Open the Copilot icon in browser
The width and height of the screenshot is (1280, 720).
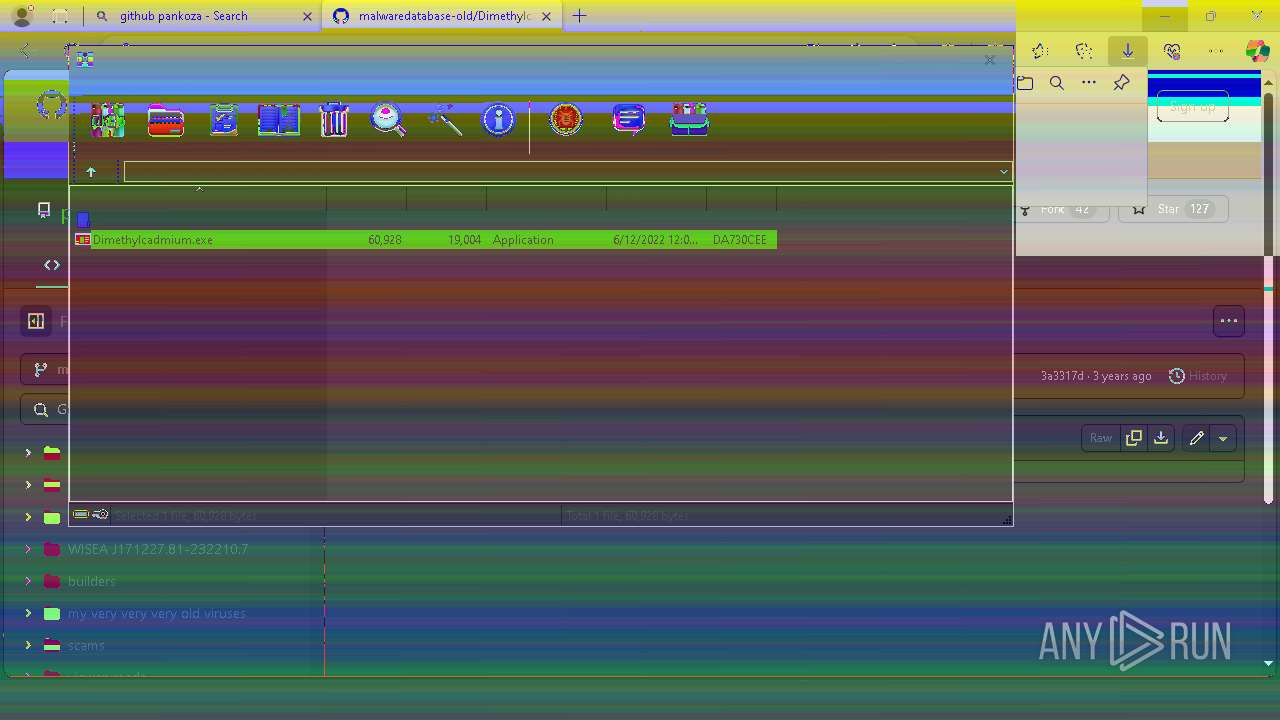[1257, 51]
